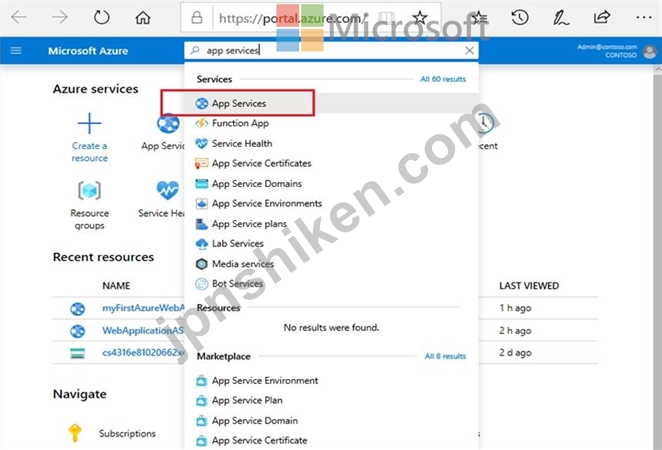The height and width of the screenshot is (450, 662).
Task: Open the browser more options ellipsis
Action: coord(644,17)
